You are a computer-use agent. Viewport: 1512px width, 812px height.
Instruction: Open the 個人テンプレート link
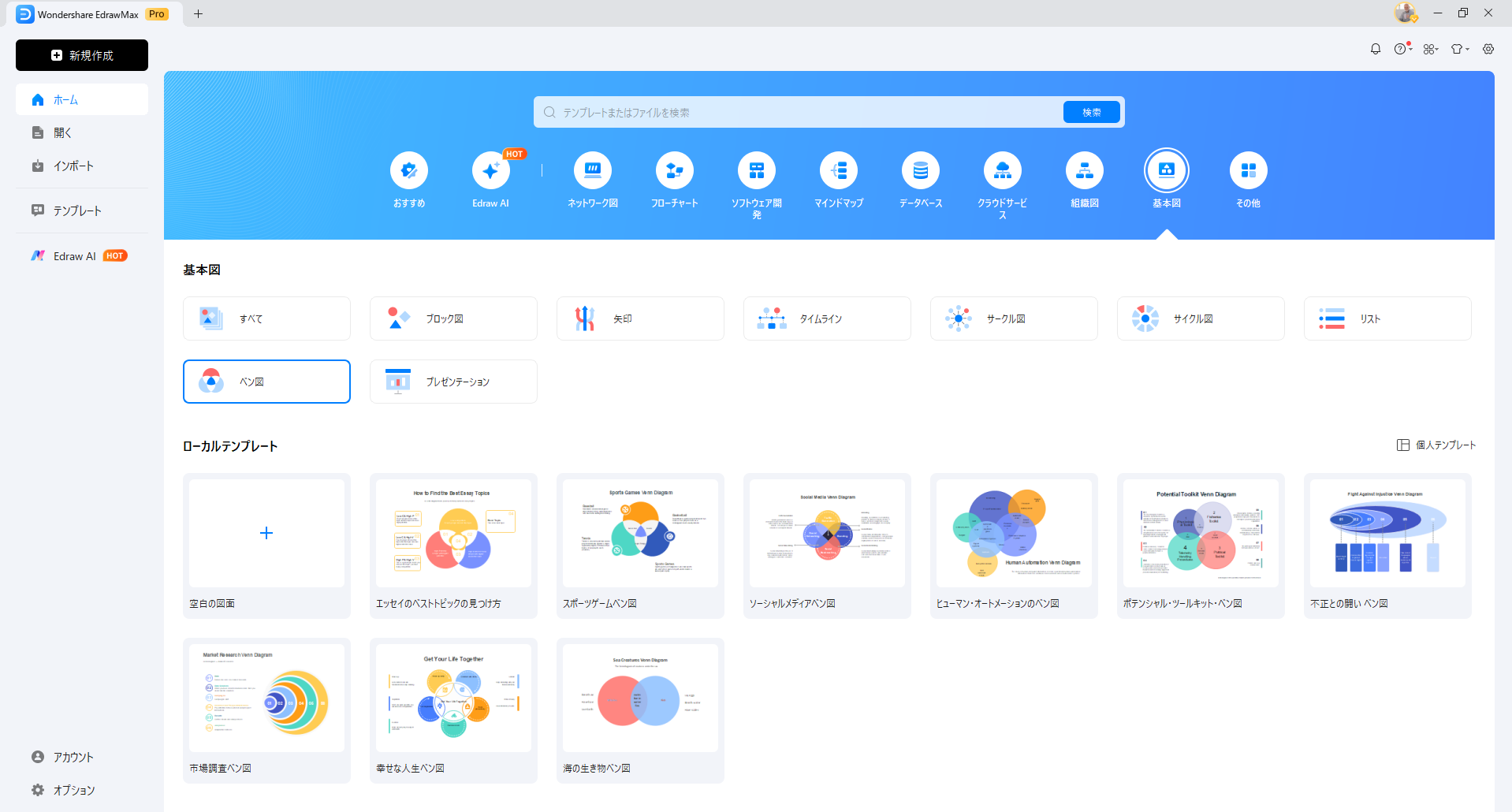pos(1436,445)
